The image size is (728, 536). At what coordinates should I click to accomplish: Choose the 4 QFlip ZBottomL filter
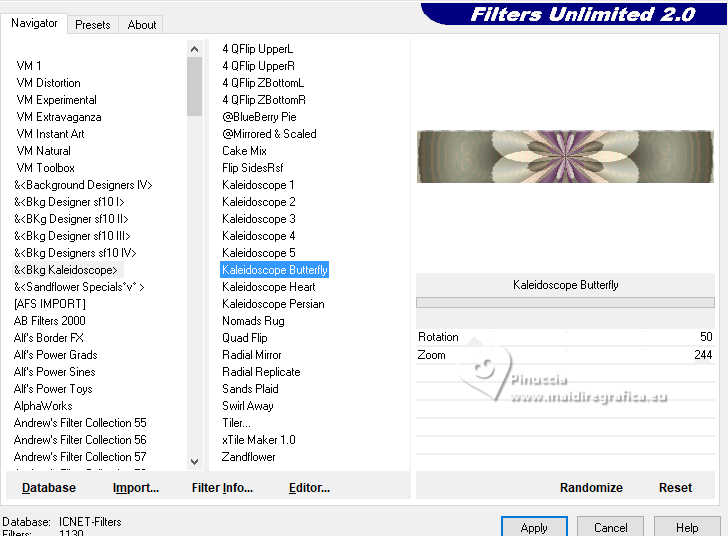263,83
